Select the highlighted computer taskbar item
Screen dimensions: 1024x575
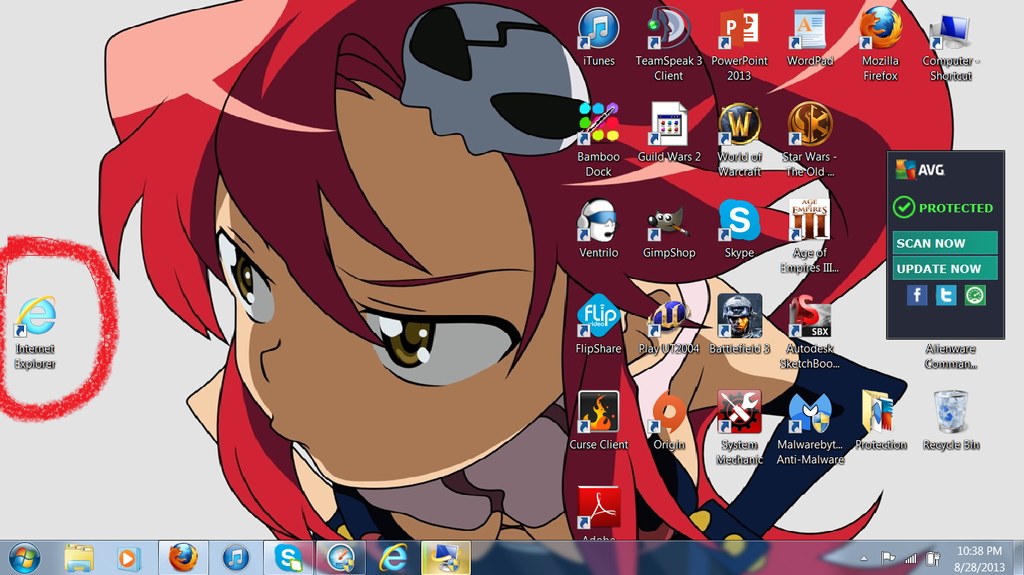[445, 558]
